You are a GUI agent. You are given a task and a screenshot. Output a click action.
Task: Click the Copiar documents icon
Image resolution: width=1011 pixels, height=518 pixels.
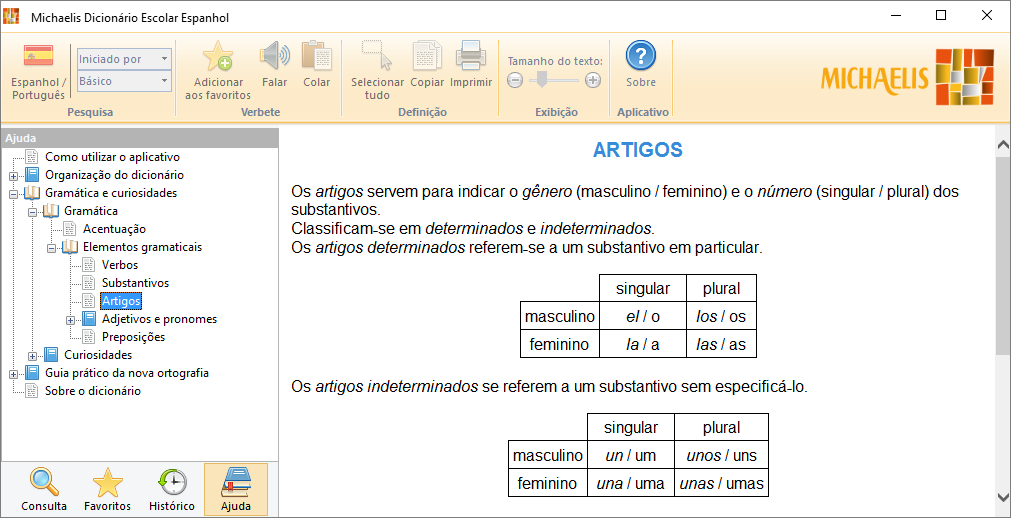point(427,57)
